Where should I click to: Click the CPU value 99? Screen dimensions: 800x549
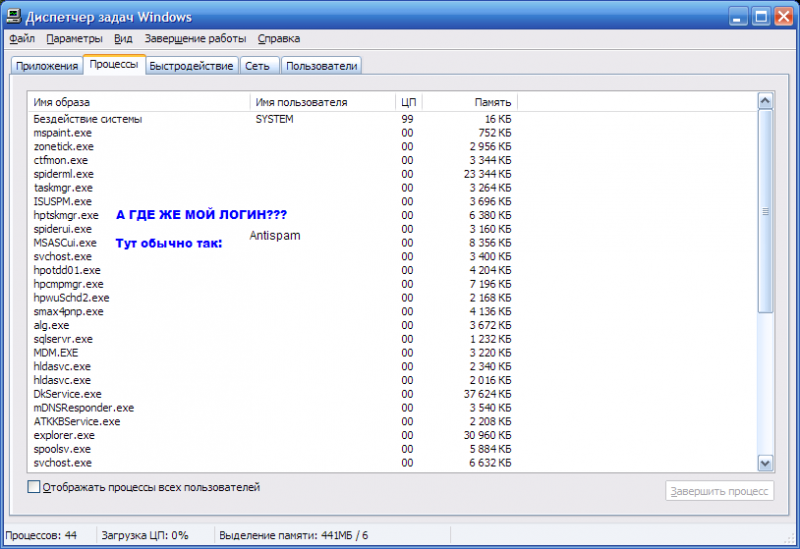[x=407, y=119]
